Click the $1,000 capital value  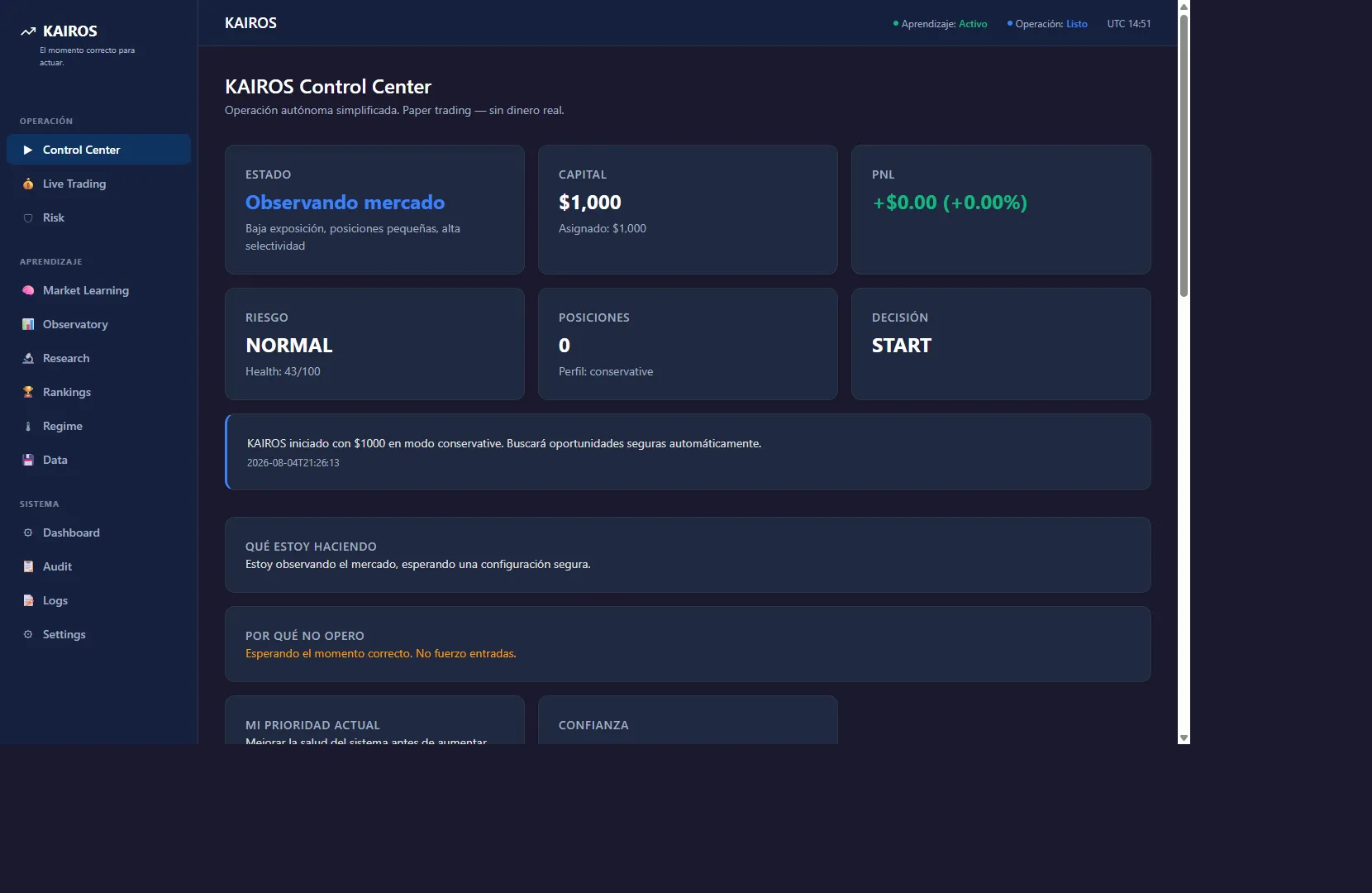pos(590,203)
